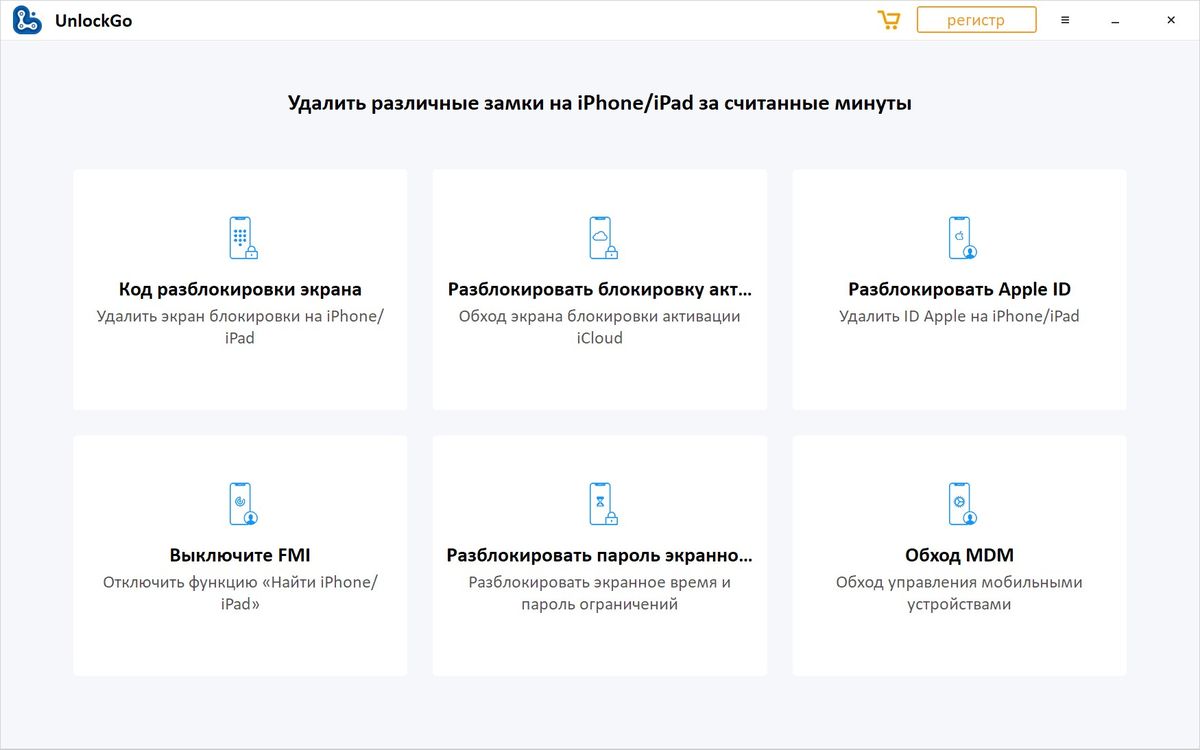
Task: Open the Обход MDM feature
Action: (x=959, y=555)
